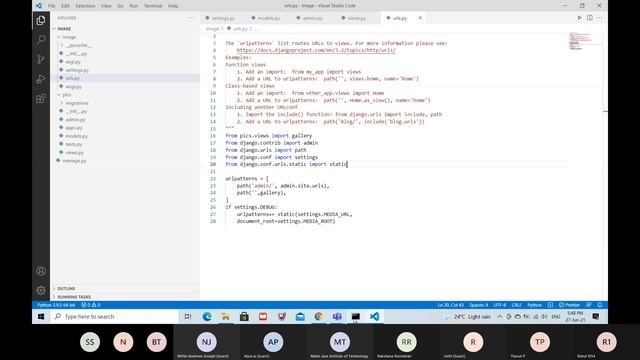This screenshot has width=640, height=360.
Task: Open the notifications bell in status bar
Action: coord(600,305)
